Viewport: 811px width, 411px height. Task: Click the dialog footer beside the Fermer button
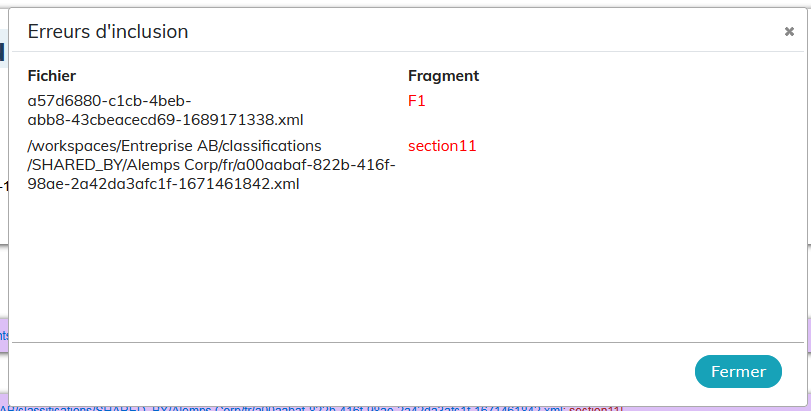352,372
